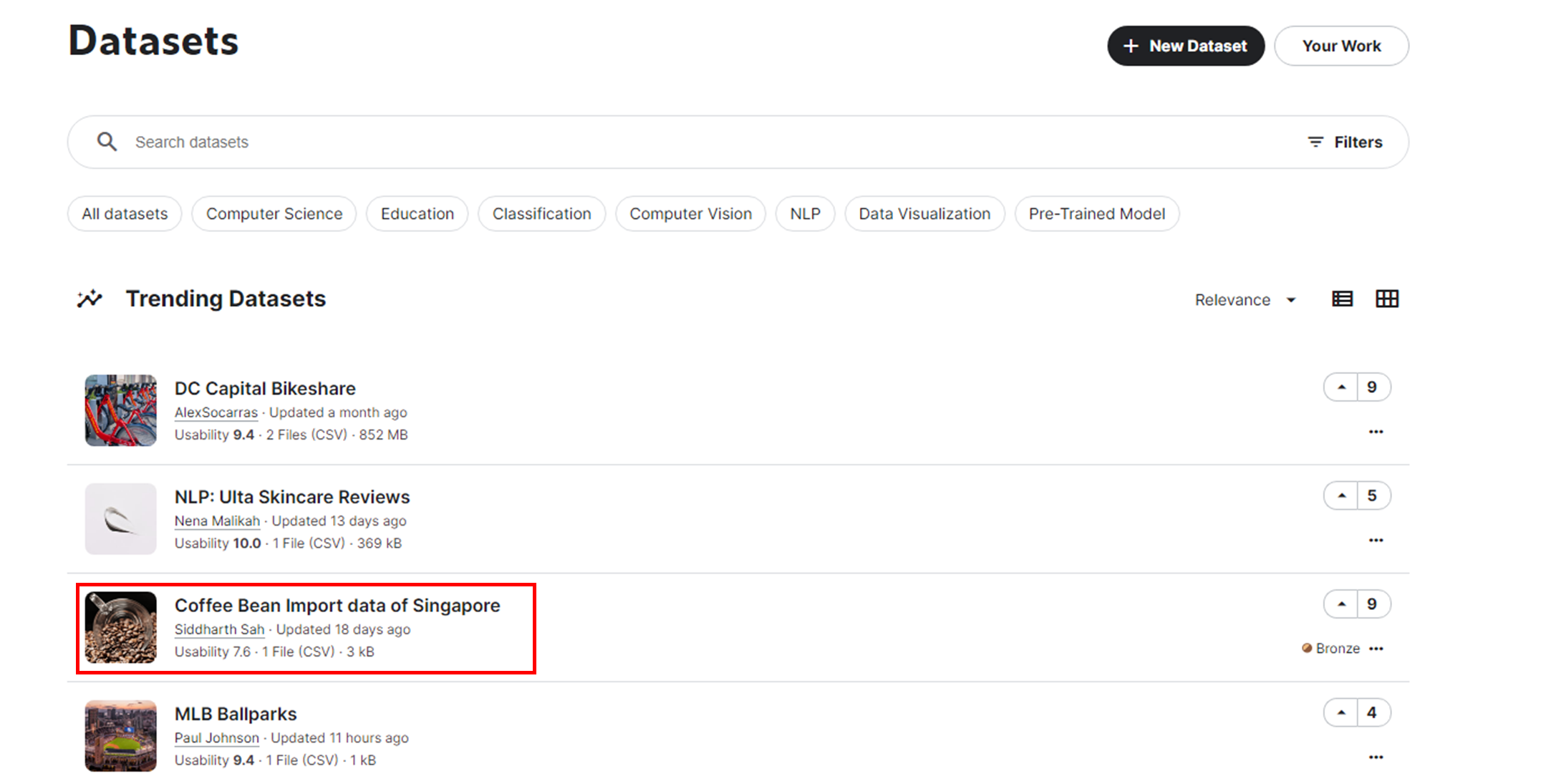Upvote the MLB Ballparks dataset
This screenshot has width=1546, height=784.
[1341, 712]
